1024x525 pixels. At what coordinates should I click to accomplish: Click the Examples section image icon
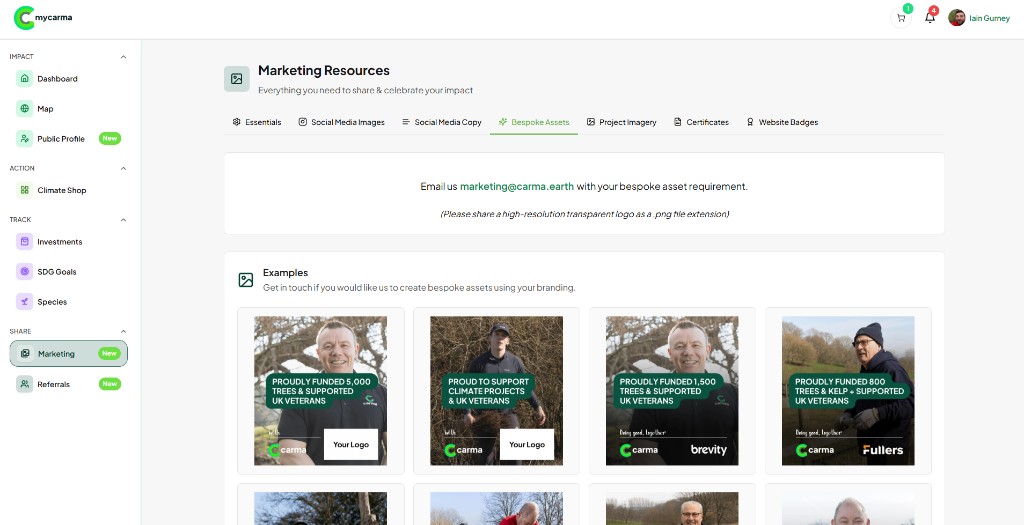click(246, 280)
